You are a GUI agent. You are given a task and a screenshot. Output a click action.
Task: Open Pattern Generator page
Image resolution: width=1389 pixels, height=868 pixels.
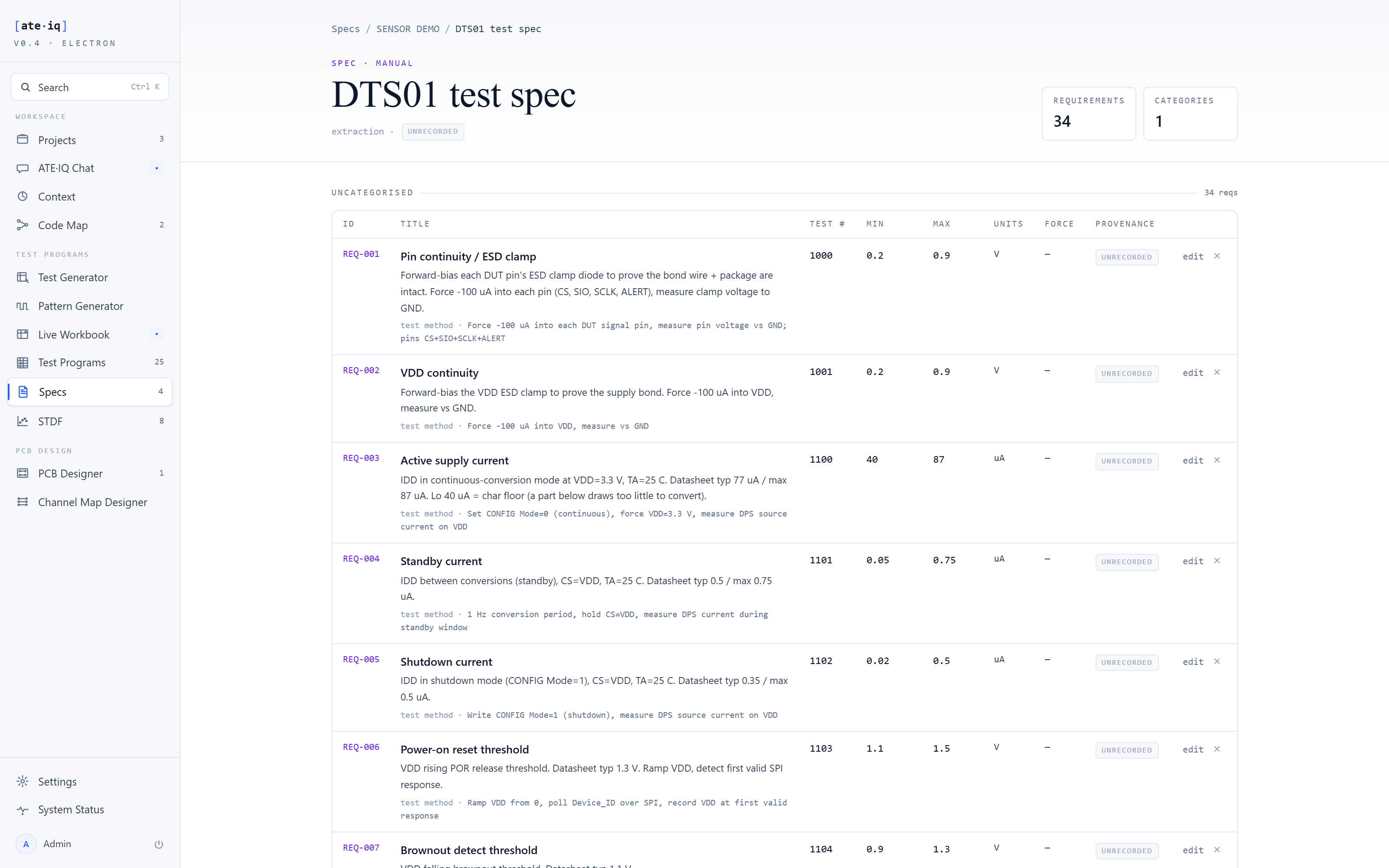click(89, 306)
